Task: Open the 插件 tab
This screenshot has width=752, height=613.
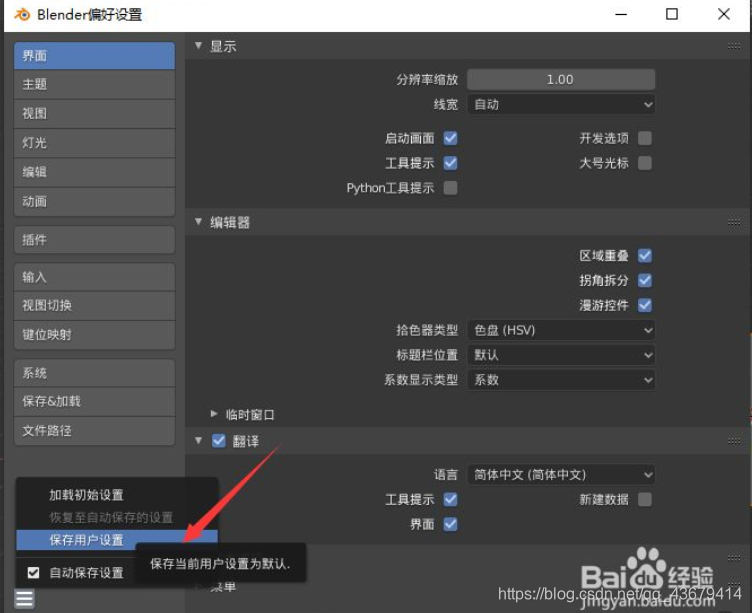Action: 94,240
